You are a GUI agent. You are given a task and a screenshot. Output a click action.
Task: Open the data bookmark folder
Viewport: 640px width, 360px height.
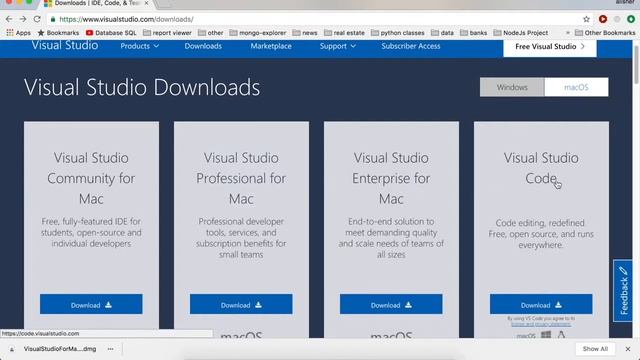(442, 33)
